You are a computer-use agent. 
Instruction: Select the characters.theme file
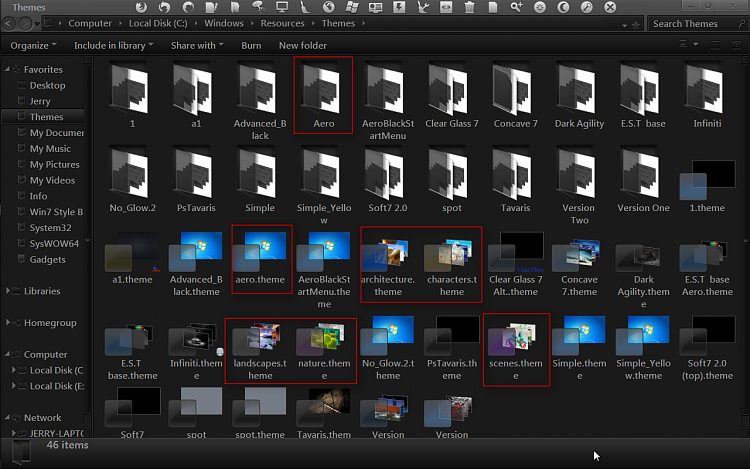(x=452, y=264)
